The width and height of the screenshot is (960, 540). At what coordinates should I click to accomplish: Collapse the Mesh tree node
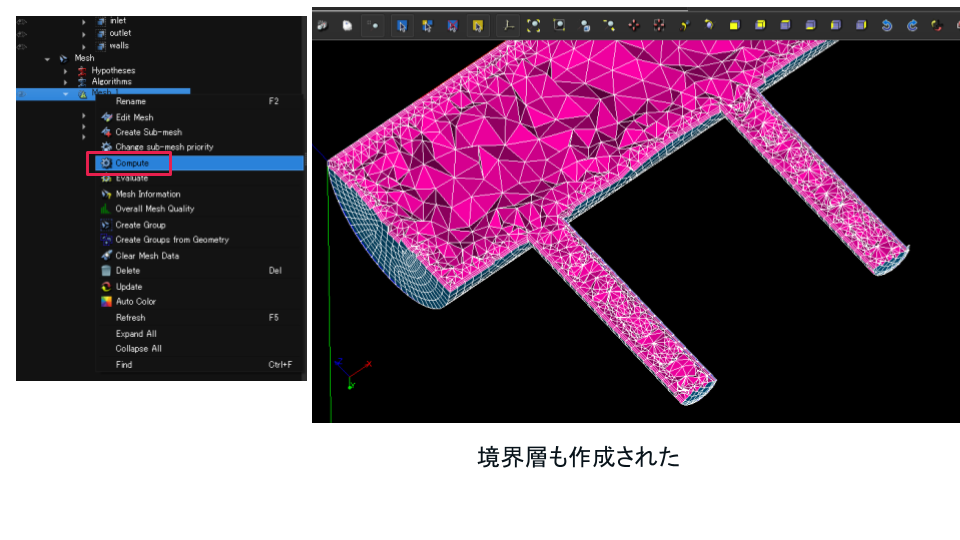click(x=48, y=59)
